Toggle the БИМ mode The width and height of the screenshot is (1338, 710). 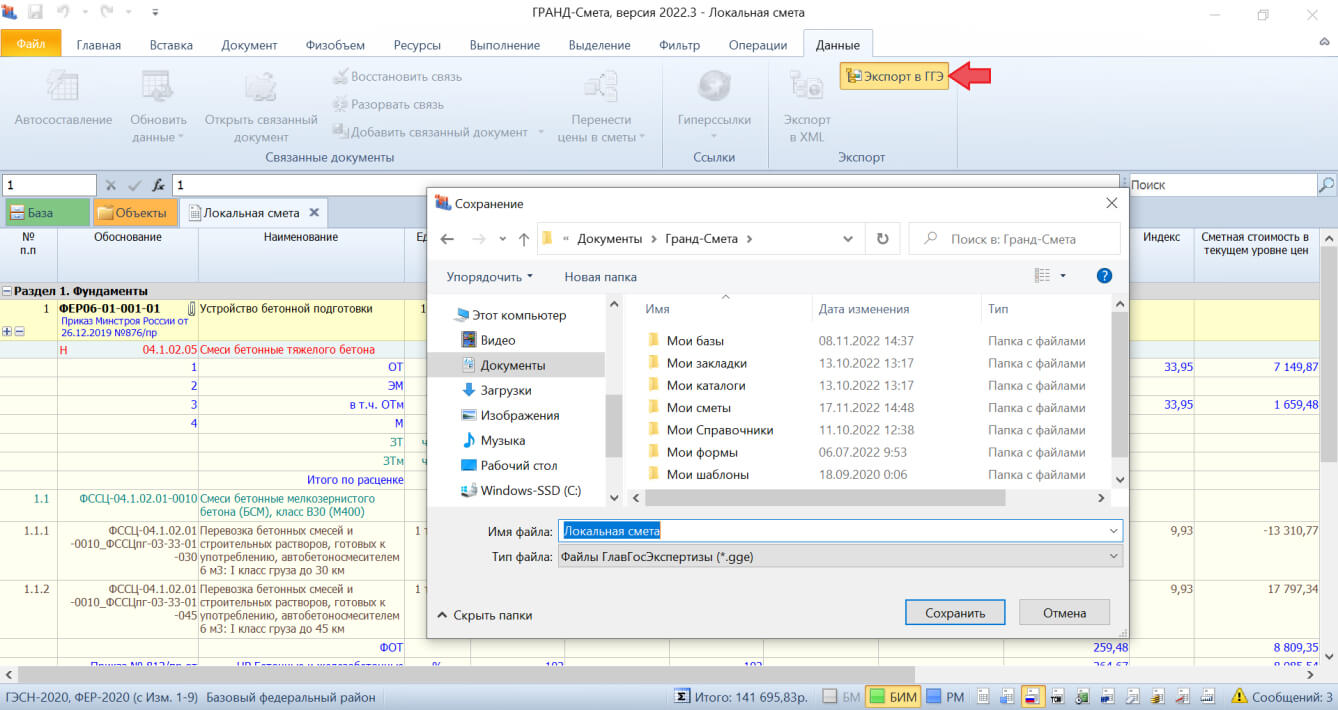click(x=894, y=697)
